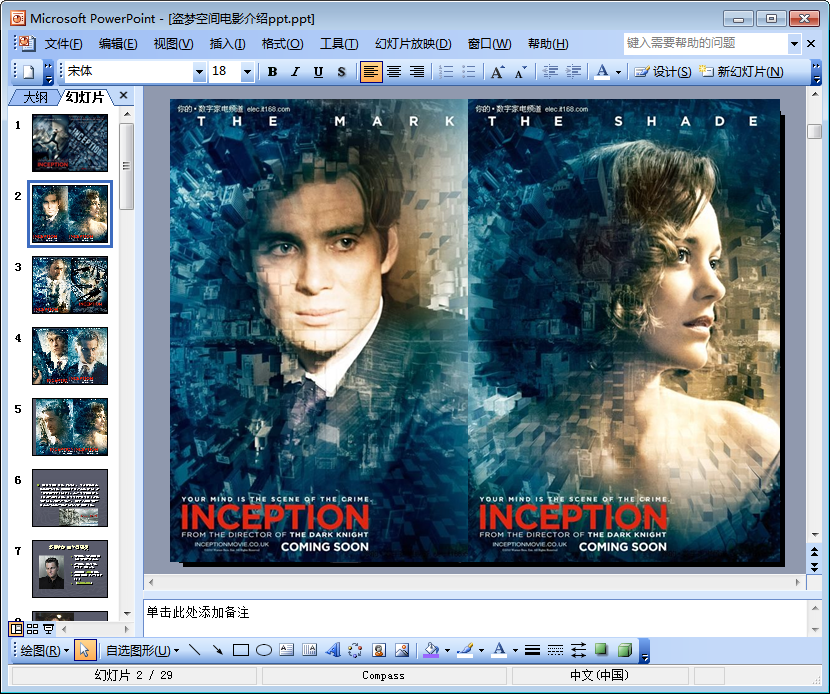
Task: Select the Oval drawing tool
Action: pyautogui.click(x=264, y=650)
